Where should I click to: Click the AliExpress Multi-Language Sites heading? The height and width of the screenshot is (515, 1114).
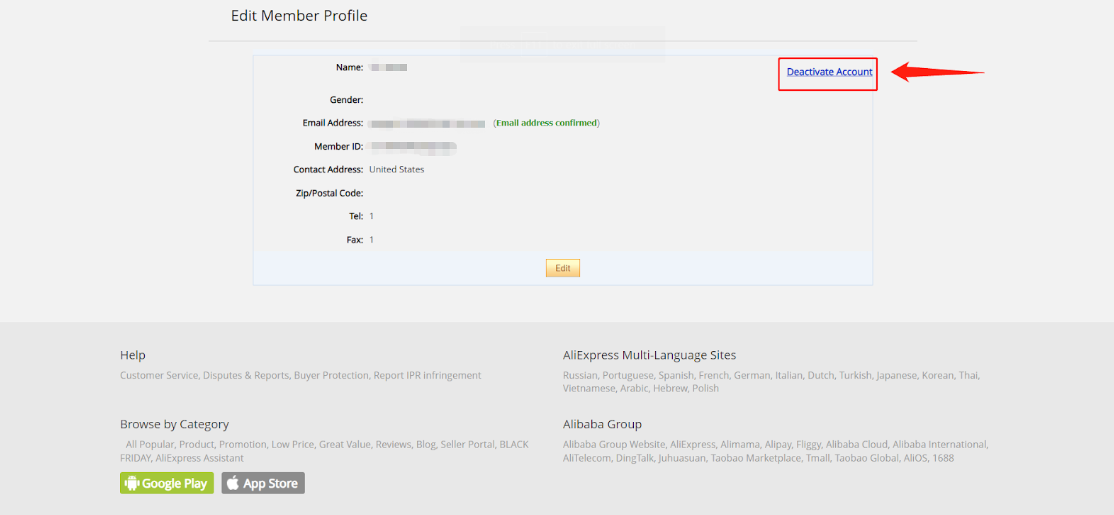tap(649, 354)
